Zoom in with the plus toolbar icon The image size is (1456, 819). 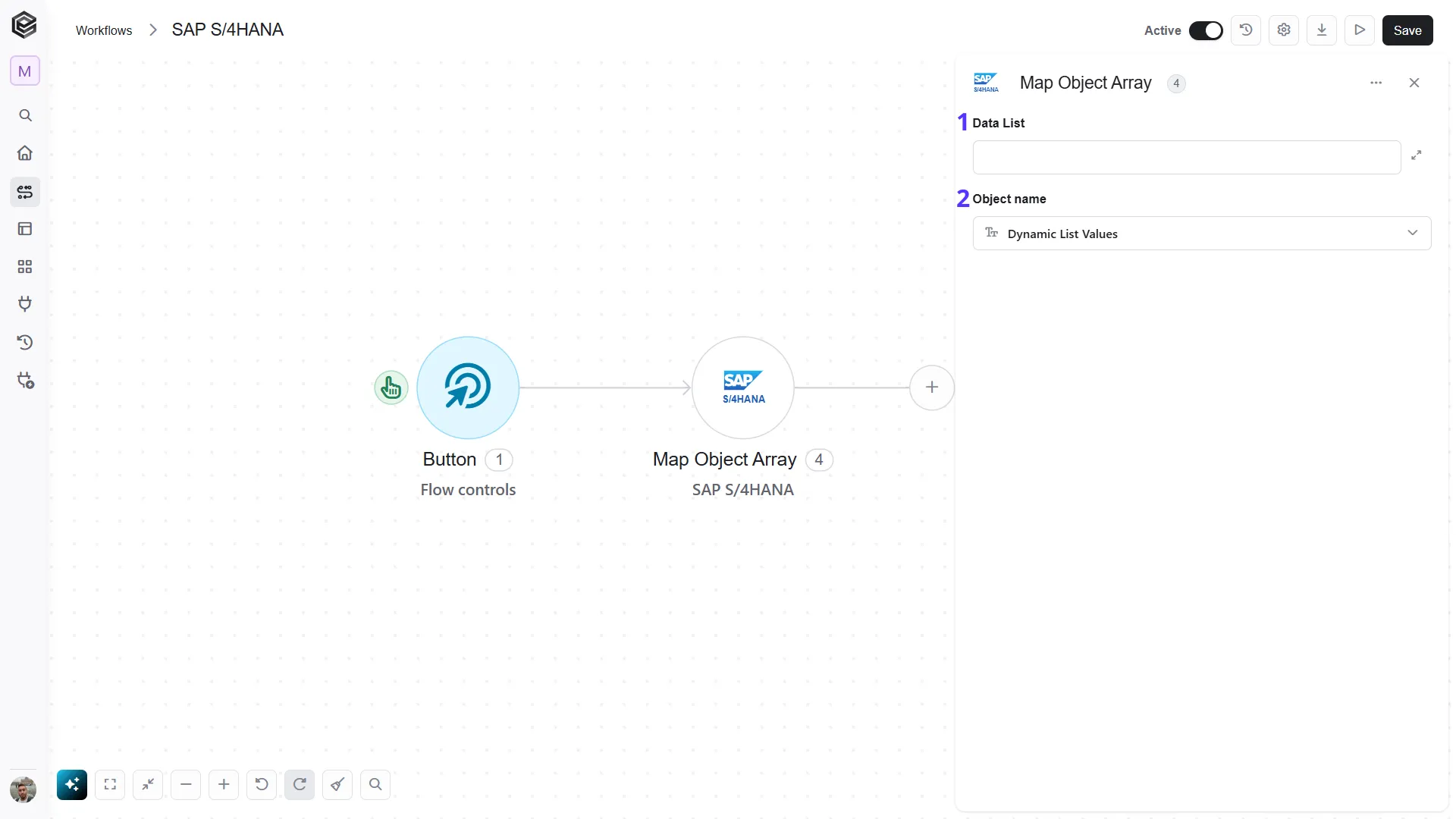tap(224, 785)
